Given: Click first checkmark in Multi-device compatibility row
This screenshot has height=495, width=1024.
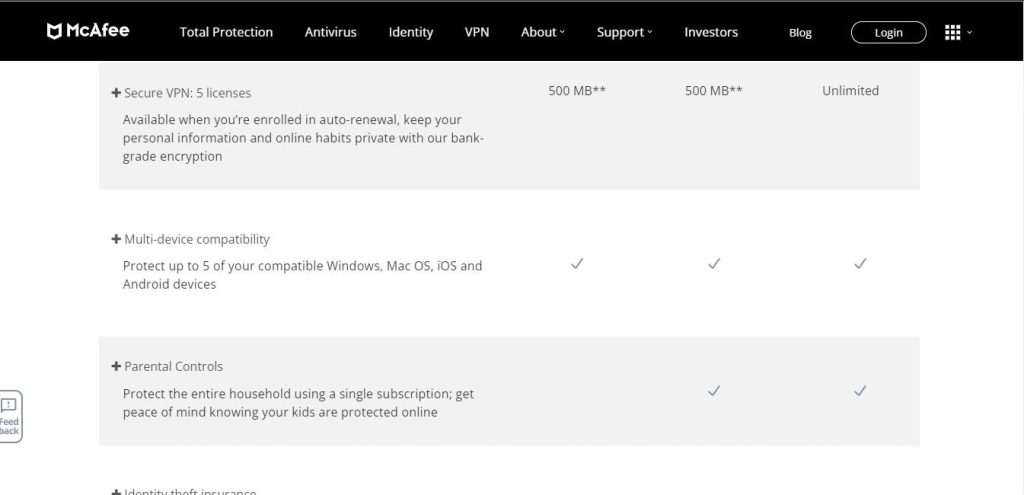Looking at the screenshot, I should [x=577, y=264].
